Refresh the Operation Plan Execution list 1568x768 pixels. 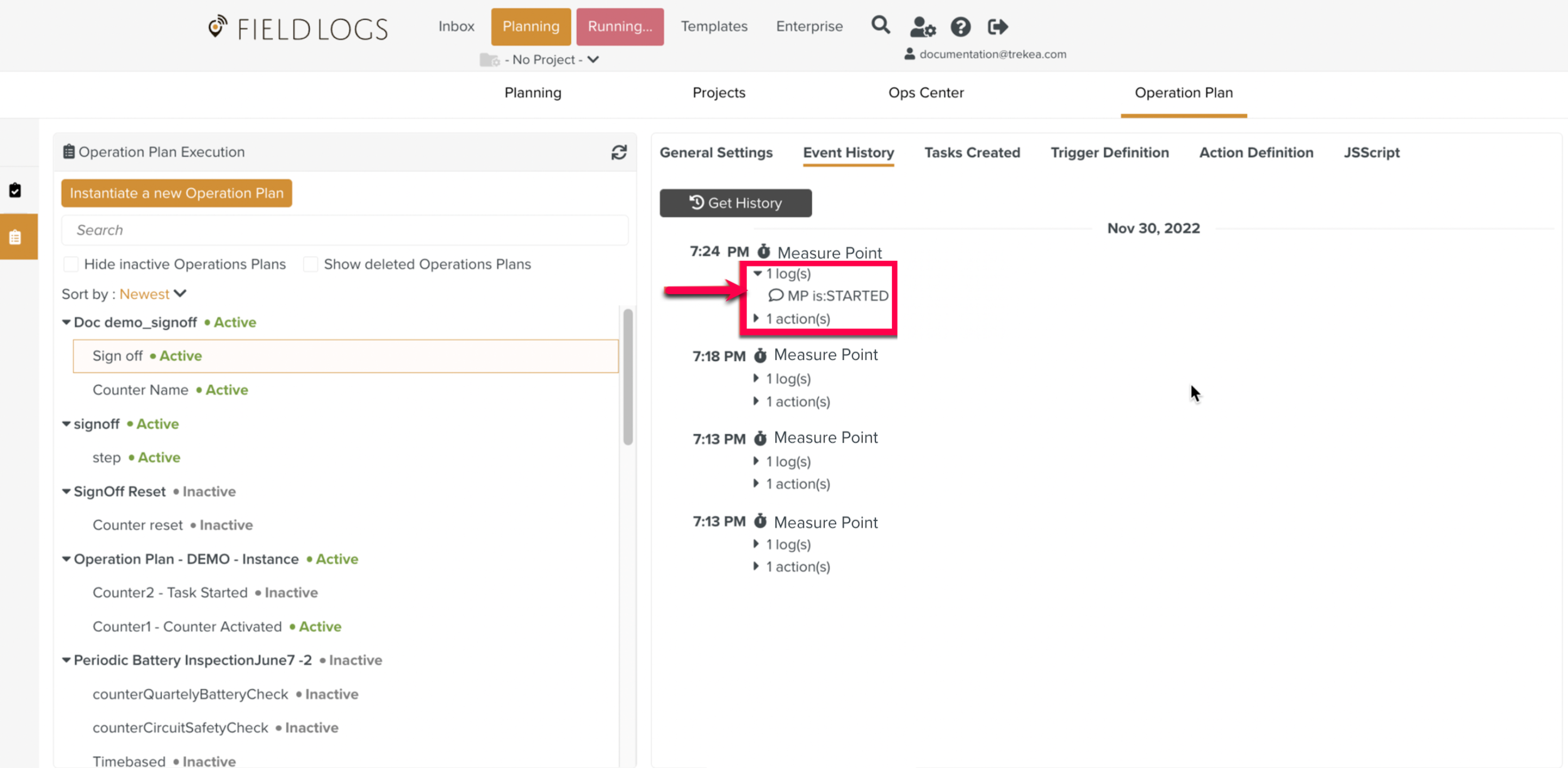(x=618, y=152)
